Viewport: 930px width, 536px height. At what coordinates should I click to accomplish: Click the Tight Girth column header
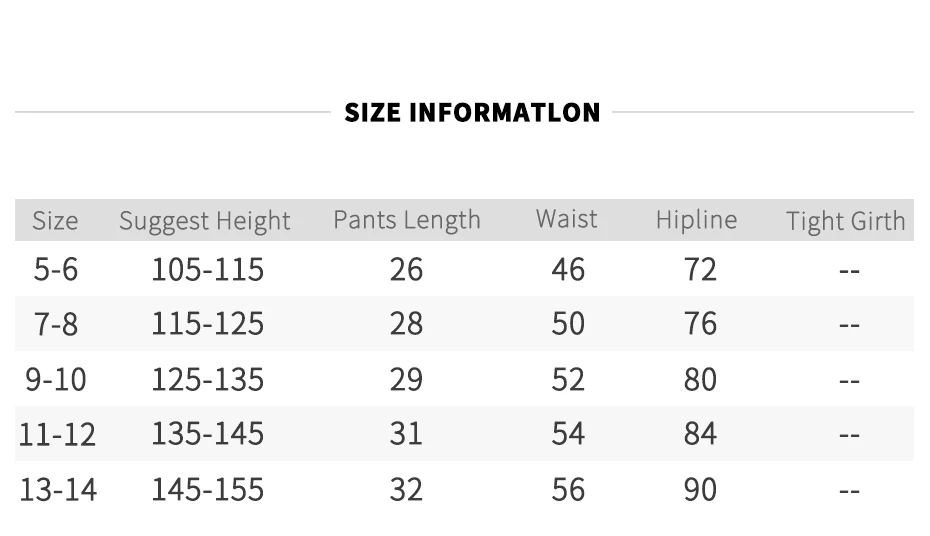point(846,221)
